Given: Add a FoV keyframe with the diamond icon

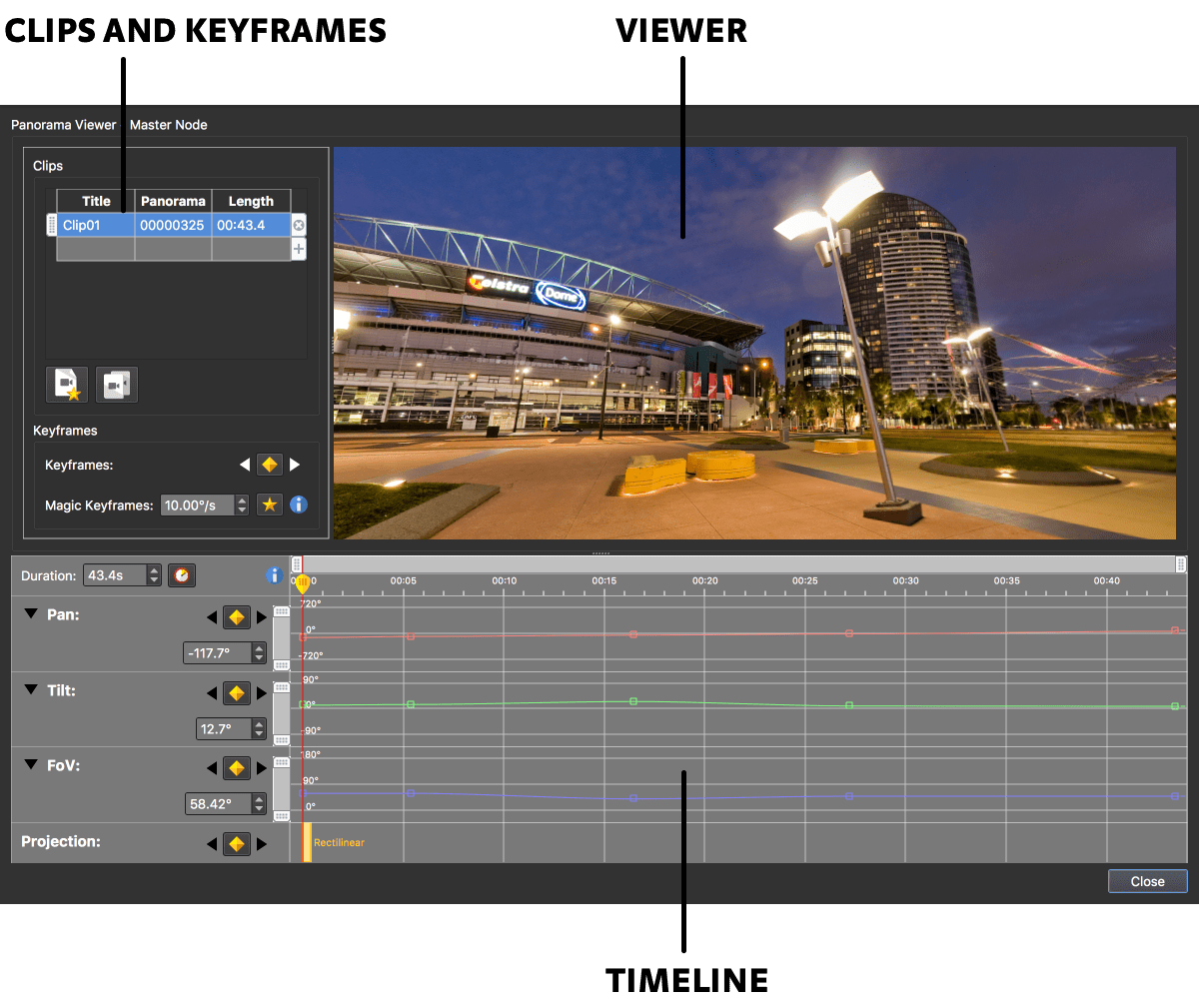Looking at the screenshot, I should [236, 767].
